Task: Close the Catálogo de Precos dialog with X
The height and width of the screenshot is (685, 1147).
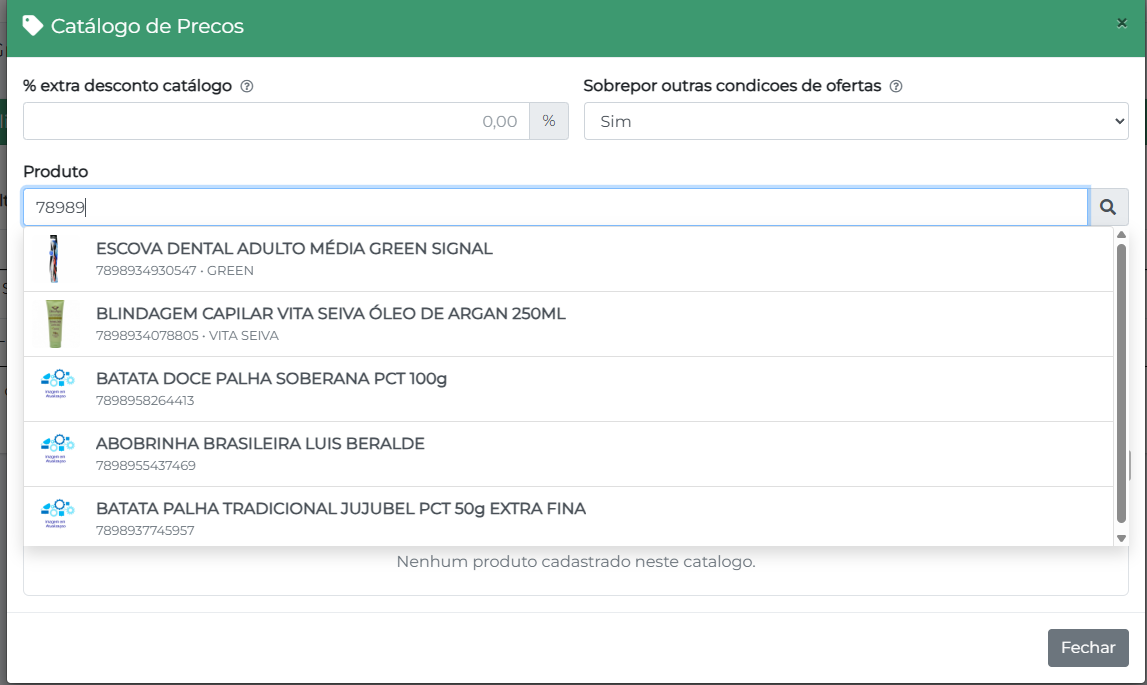Action: 1121,23
